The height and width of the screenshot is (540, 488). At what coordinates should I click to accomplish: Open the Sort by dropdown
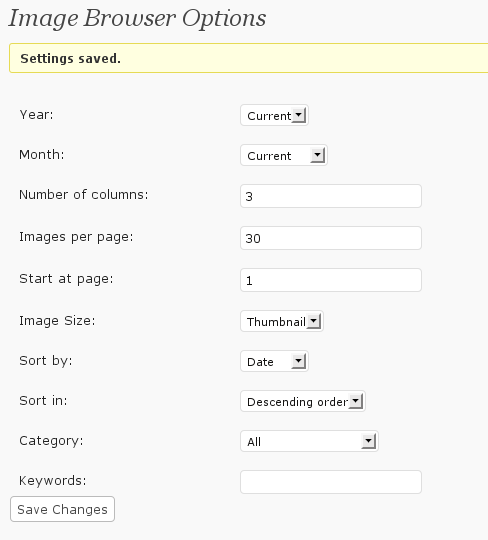point(274,361)
